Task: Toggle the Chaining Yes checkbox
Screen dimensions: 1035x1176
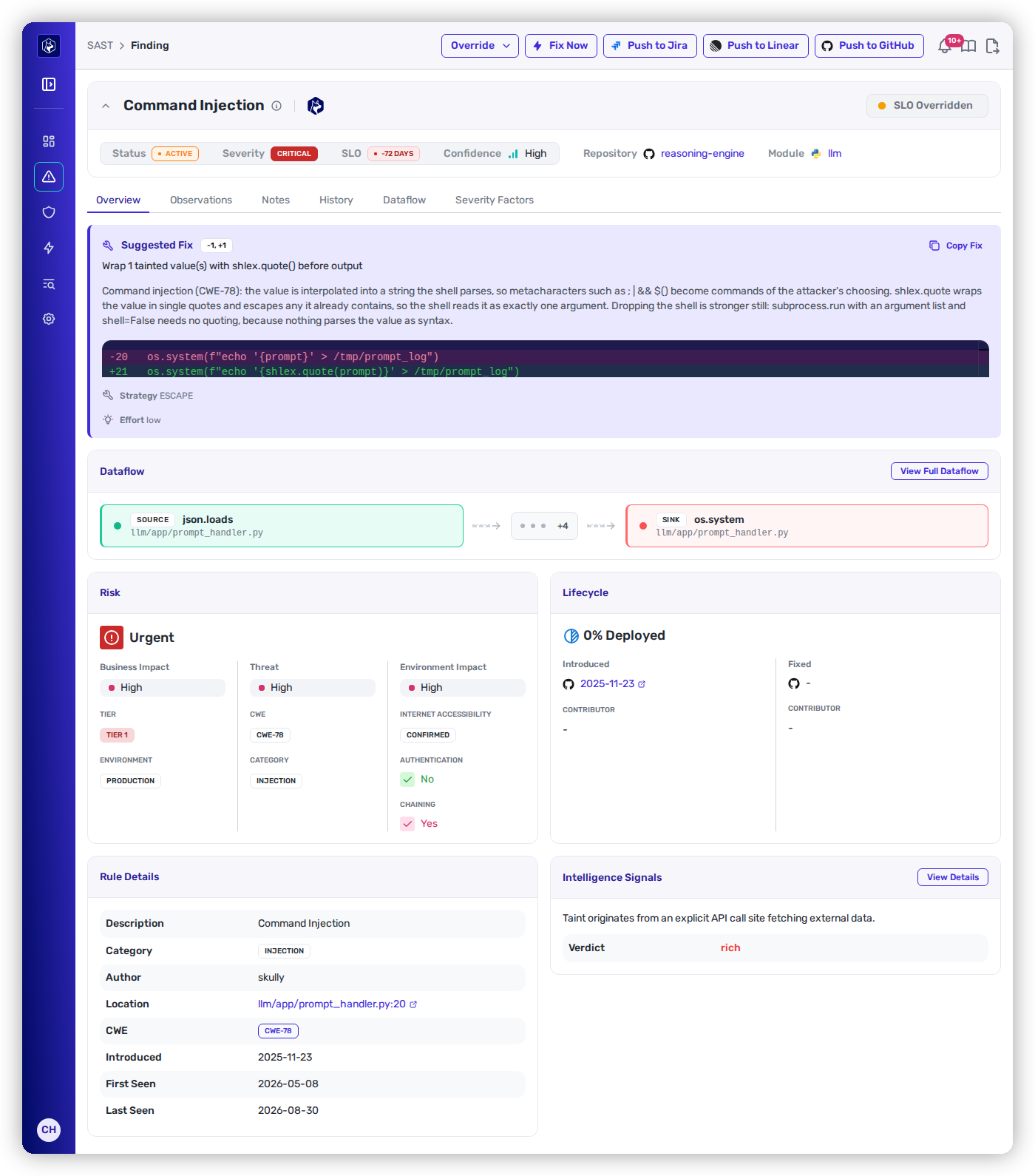Action: point(407,824)
